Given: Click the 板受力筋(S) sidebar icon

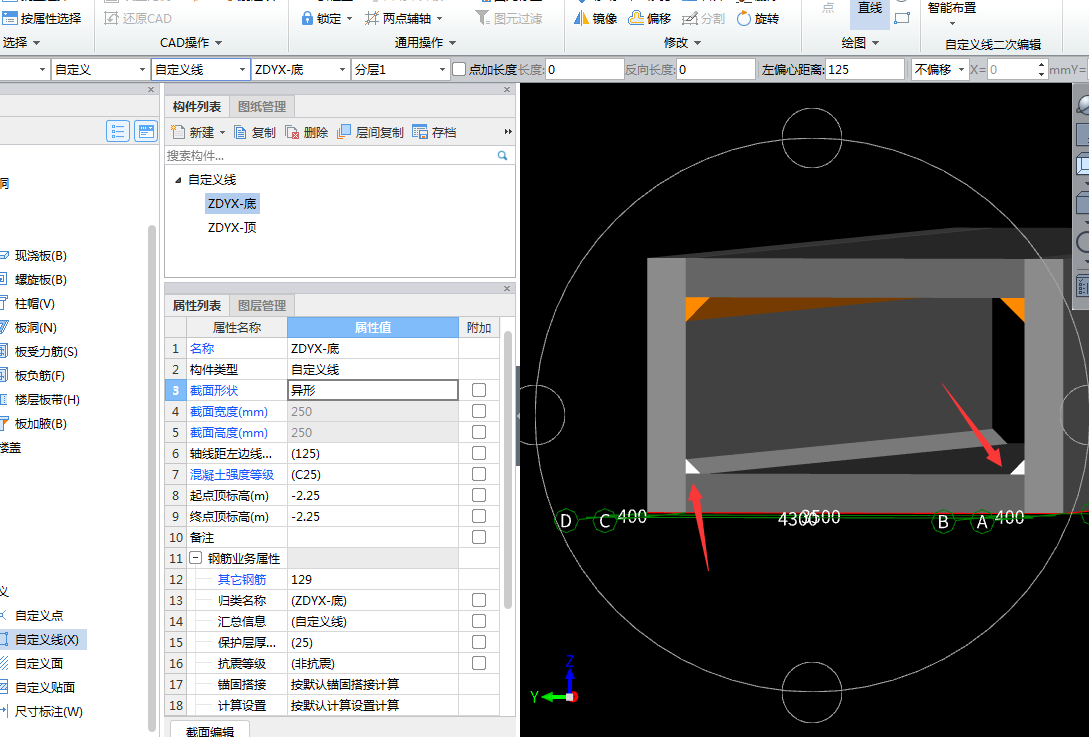Looking at the screenshot, I should [x=4, y=351].
